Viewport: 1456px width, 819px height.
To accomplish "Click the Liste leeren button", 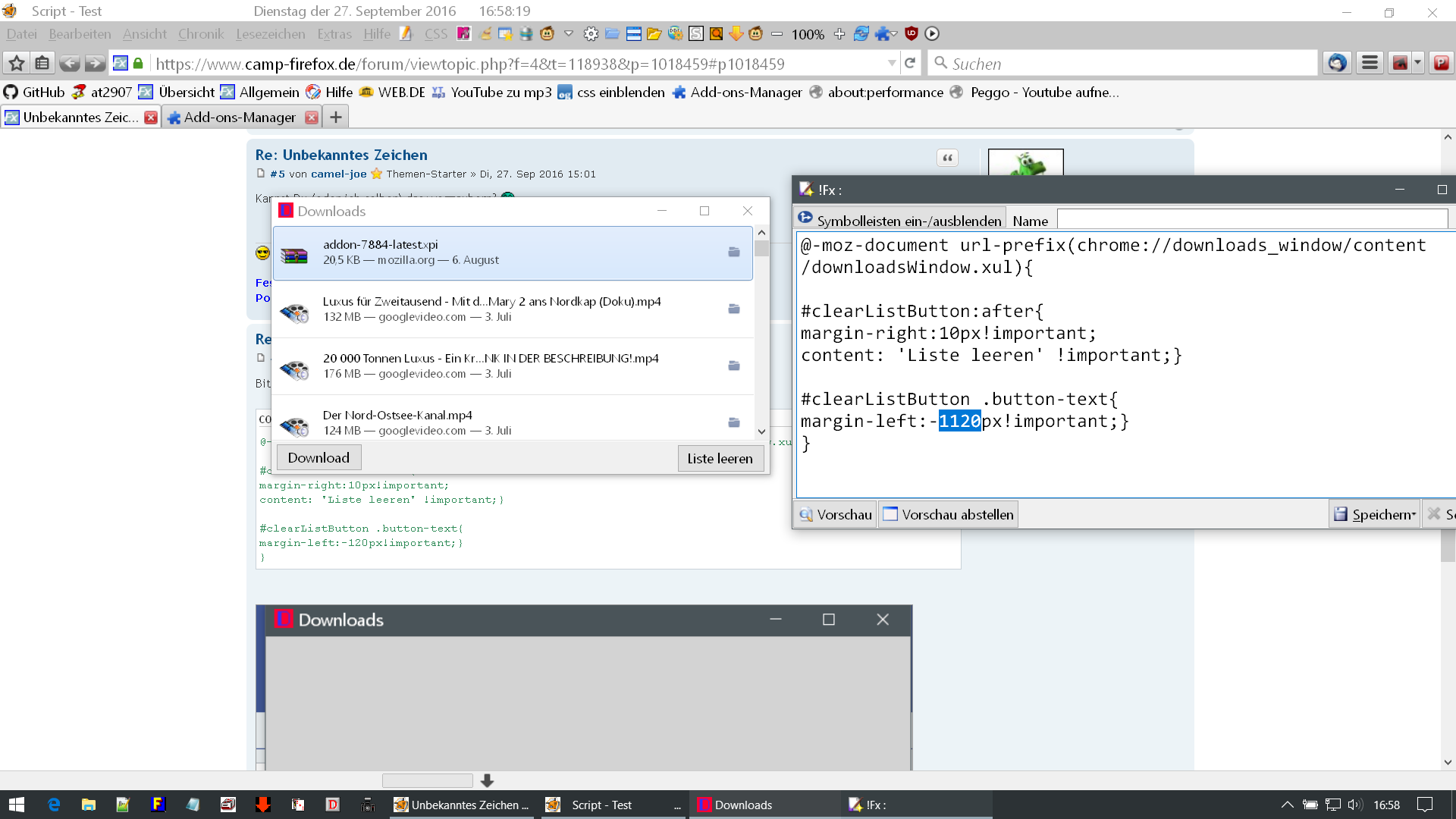I will [720, 458].
